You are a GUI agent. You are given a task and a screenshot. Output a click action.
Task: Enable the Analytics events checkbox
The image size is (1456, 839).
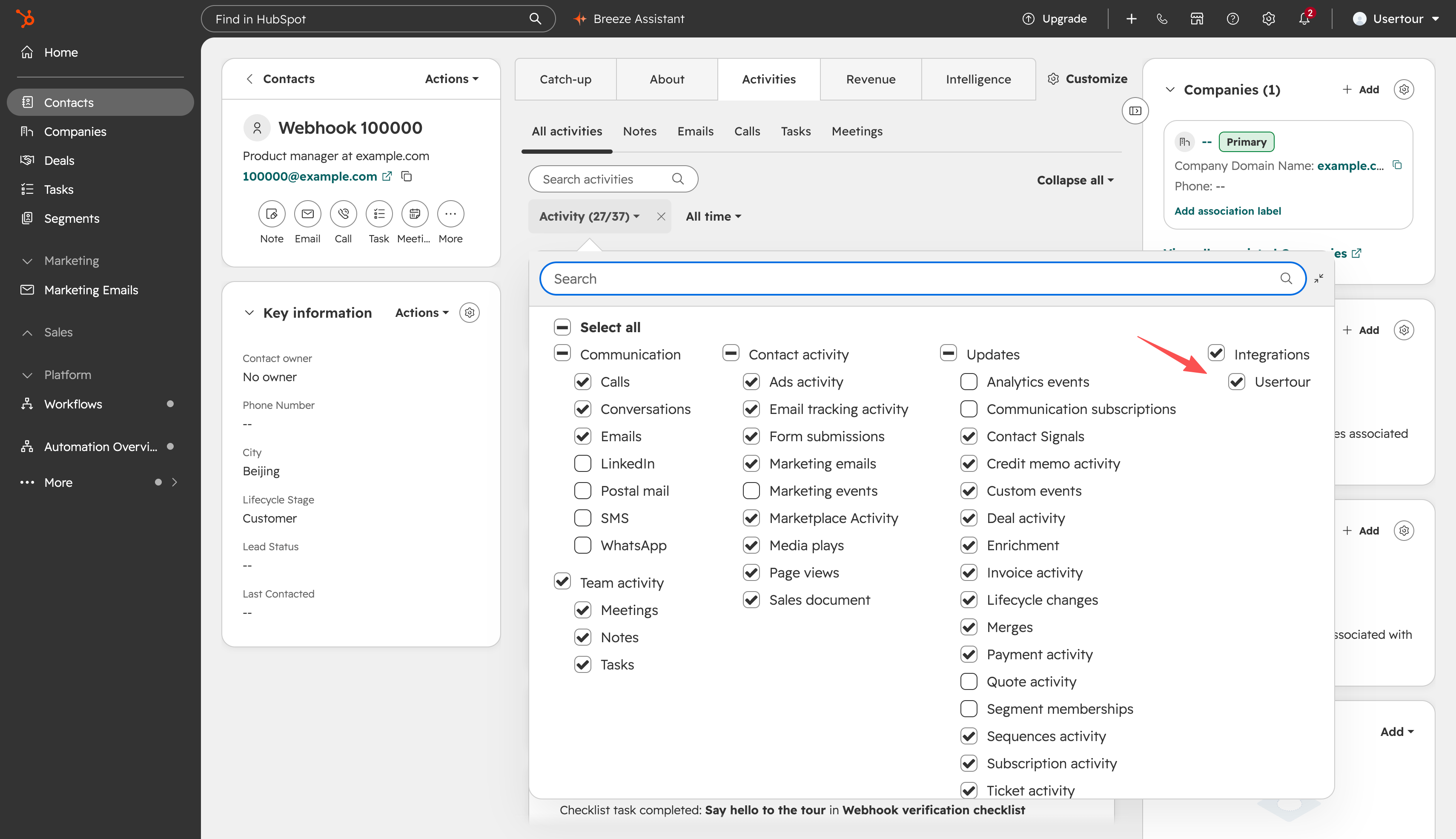coord(969,382)
